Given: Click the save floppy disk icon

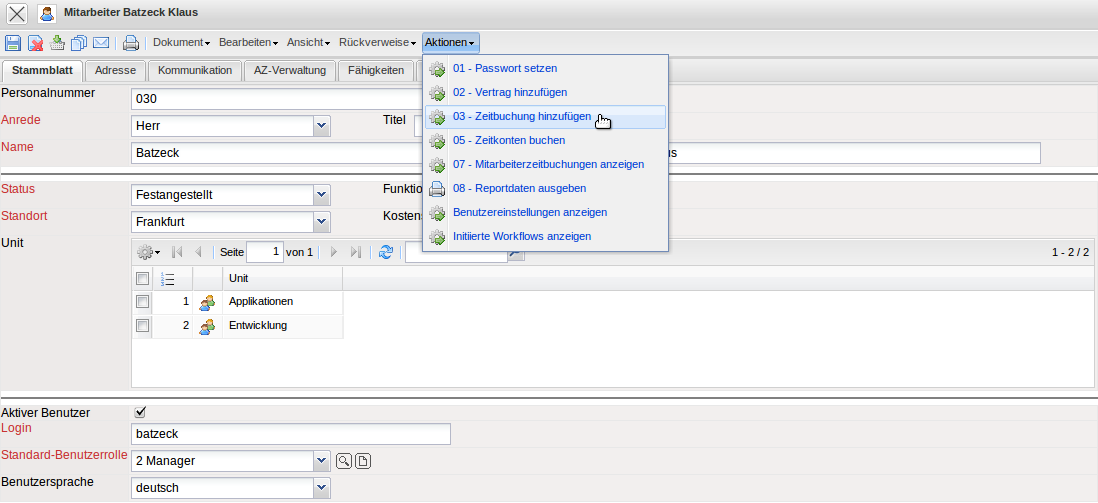Looking at the screenshot, I should [x=13, y=42].
